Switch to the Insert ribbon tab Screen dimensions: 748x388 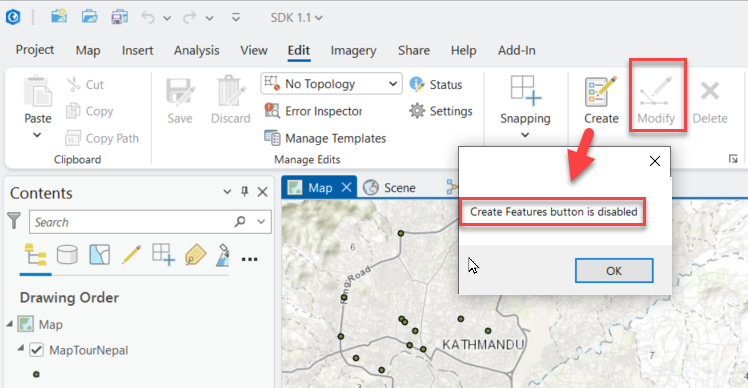137,50
